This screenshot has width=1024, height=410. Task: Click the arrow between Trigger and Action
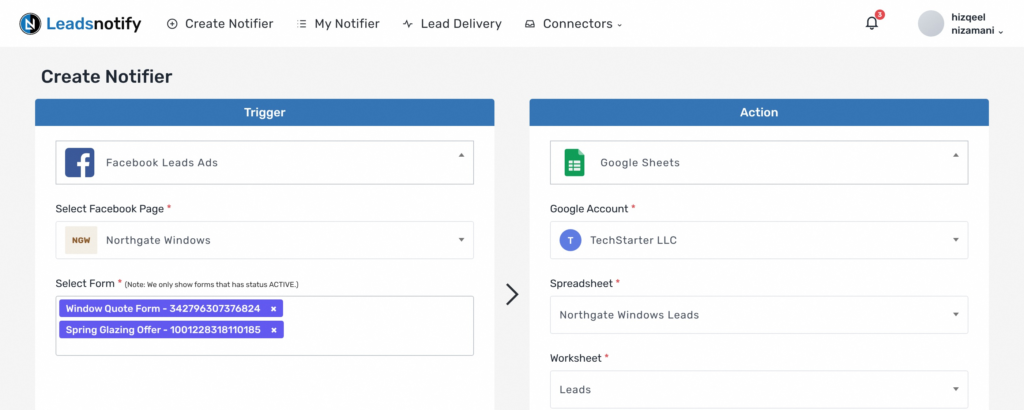[512, 294]
